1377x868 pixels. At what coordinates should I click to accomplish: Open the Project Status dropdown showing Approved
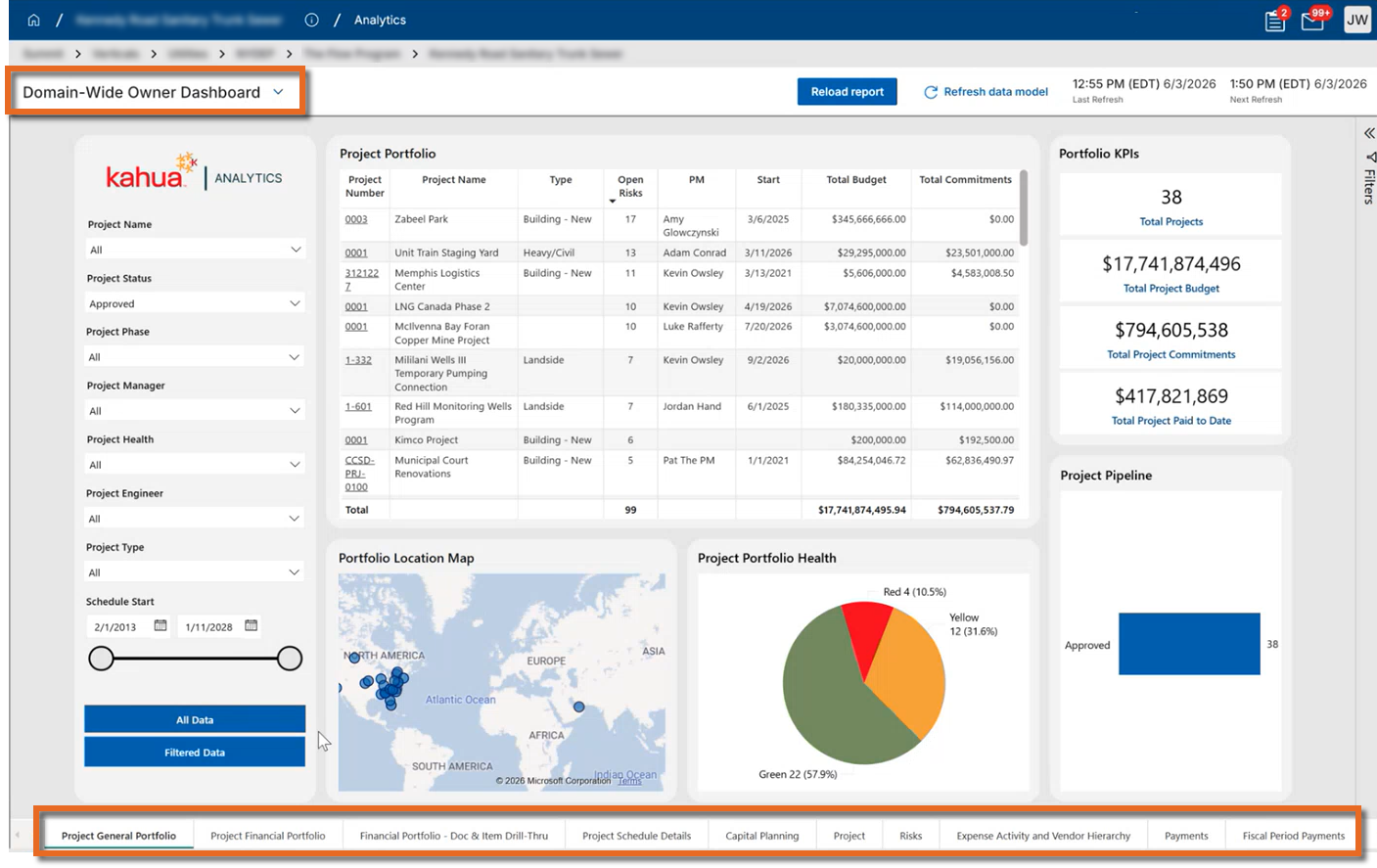195,303
